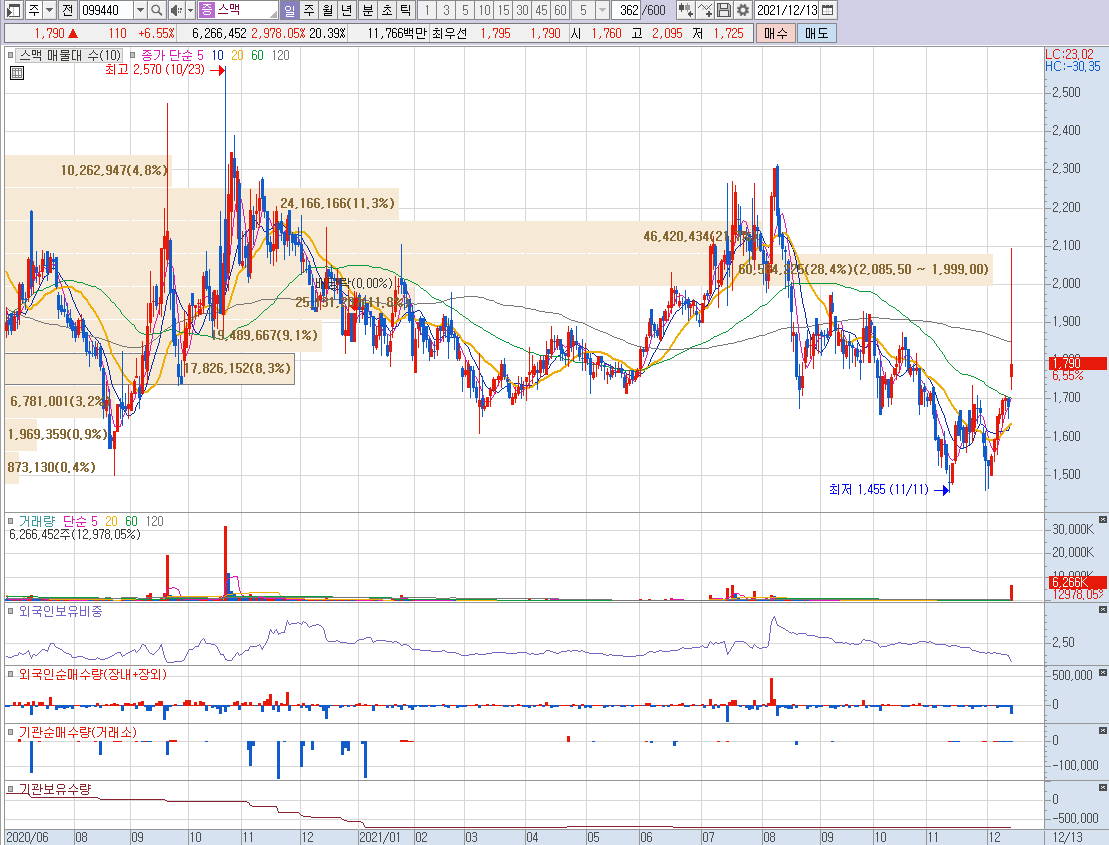Click the 거래량 volume panel label

point(37,521)
